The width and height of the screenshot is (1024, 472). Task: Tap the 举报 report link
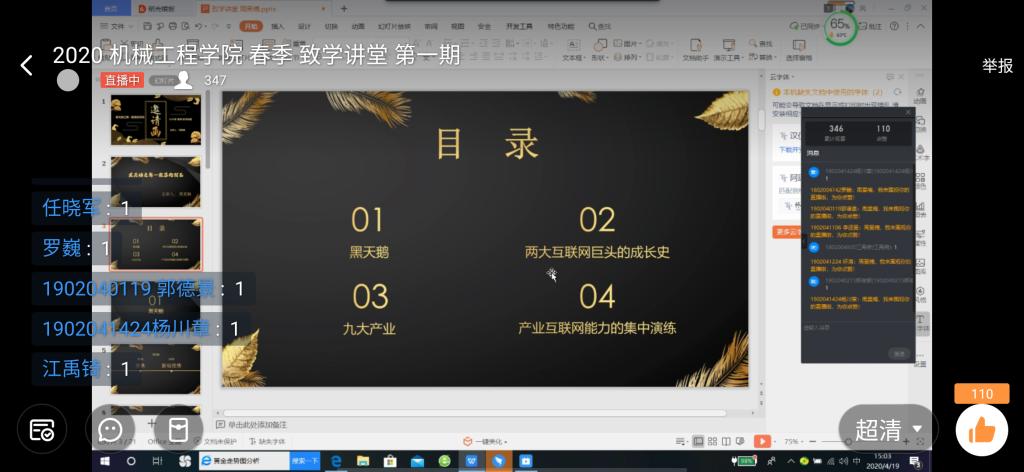coord(997,65)
